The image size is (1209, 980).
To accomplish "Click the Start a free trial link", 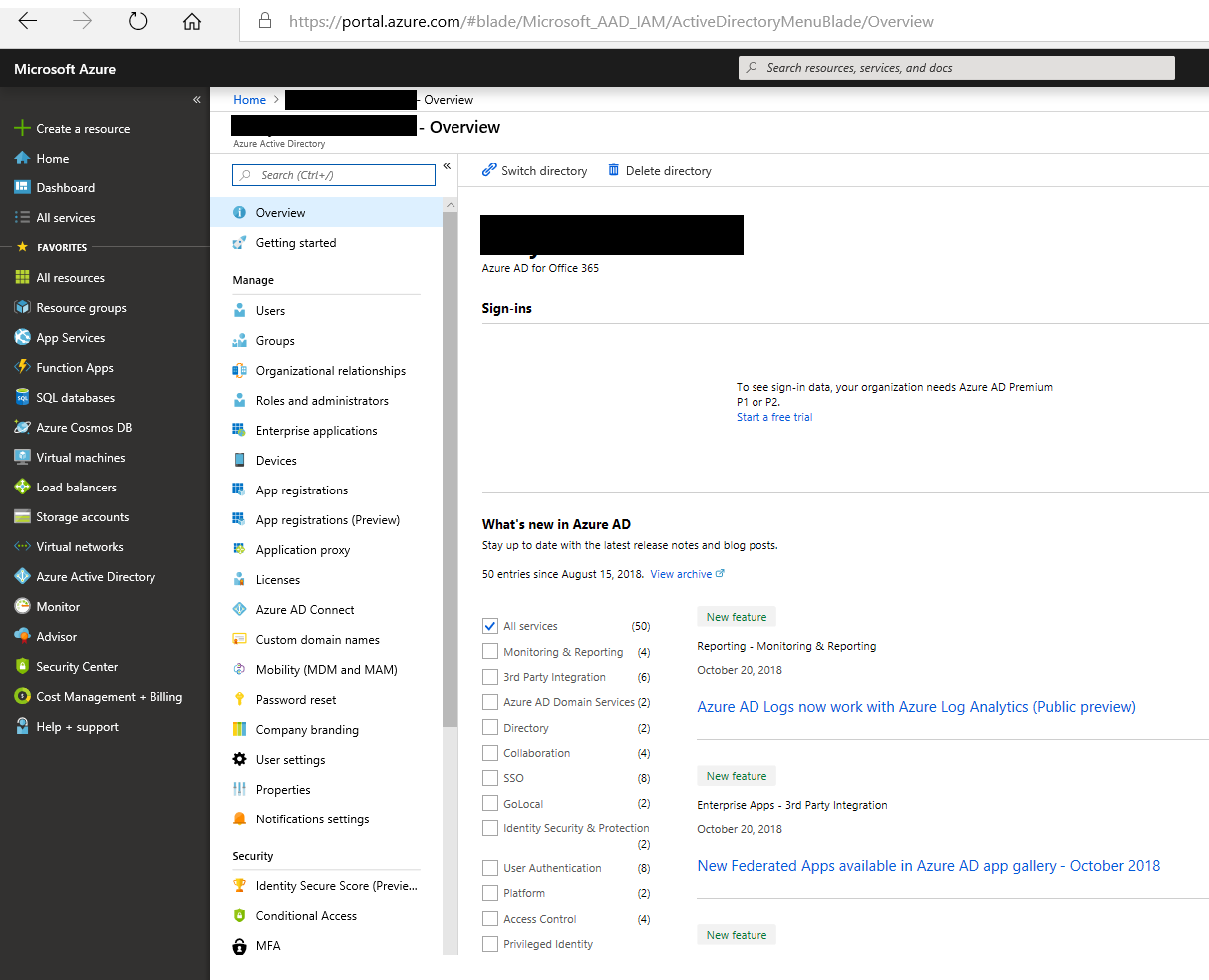I will click(773, 417).
